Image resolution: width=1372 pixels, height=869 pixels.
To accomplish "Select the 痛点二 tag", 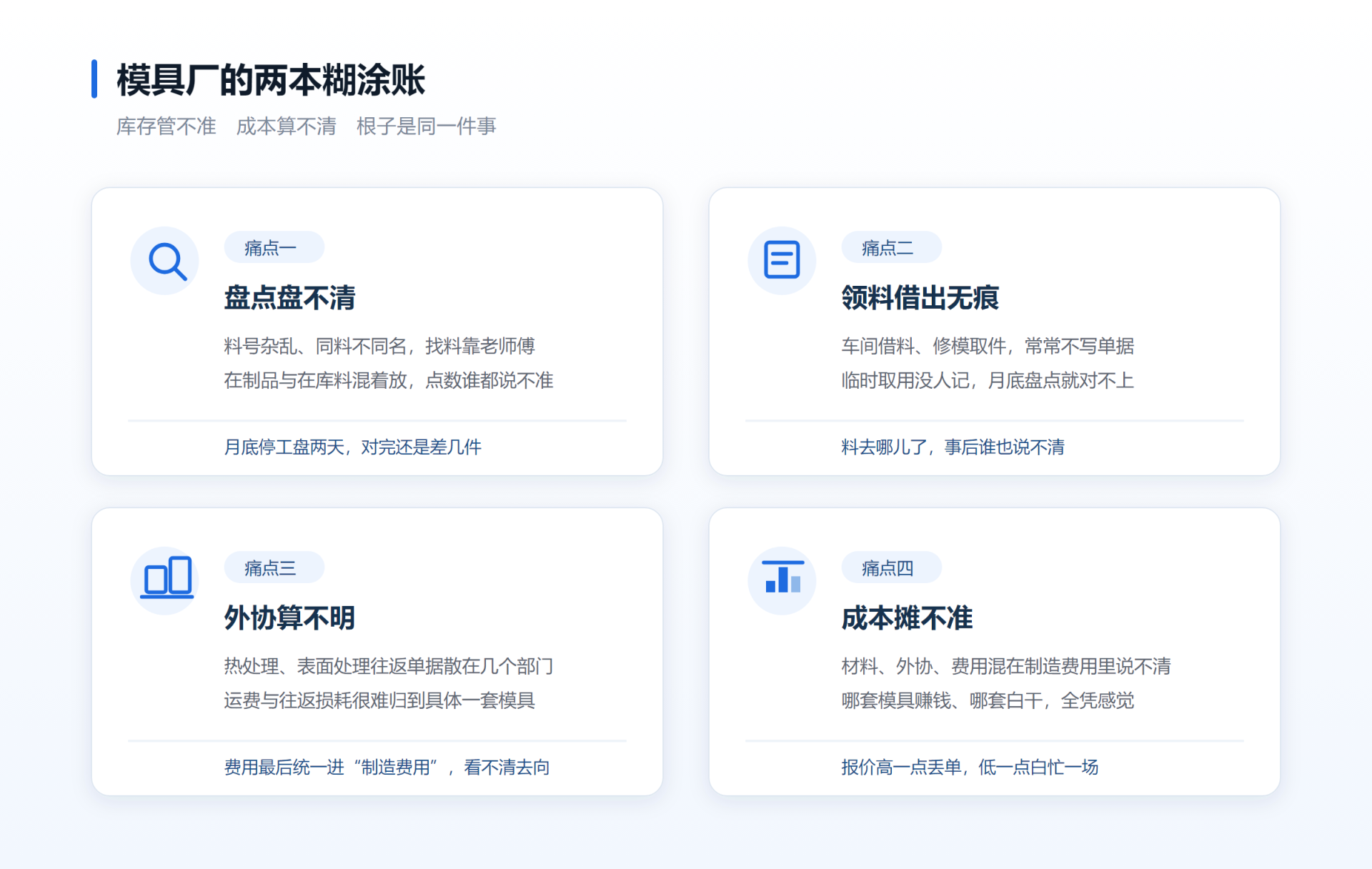I will click(x=892, y=247).
